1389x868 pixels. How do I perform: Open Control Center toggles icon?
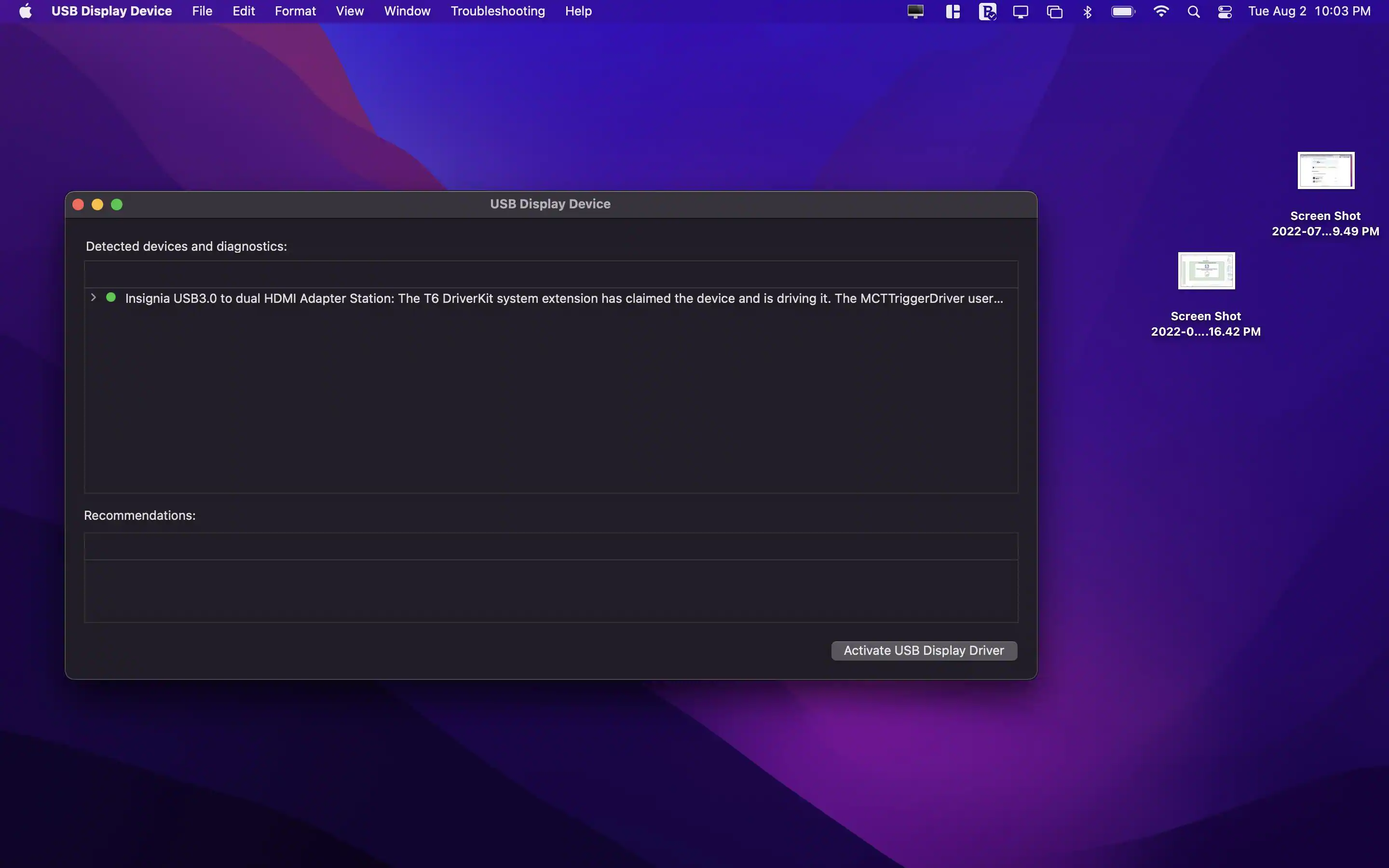click(1225, 12)
